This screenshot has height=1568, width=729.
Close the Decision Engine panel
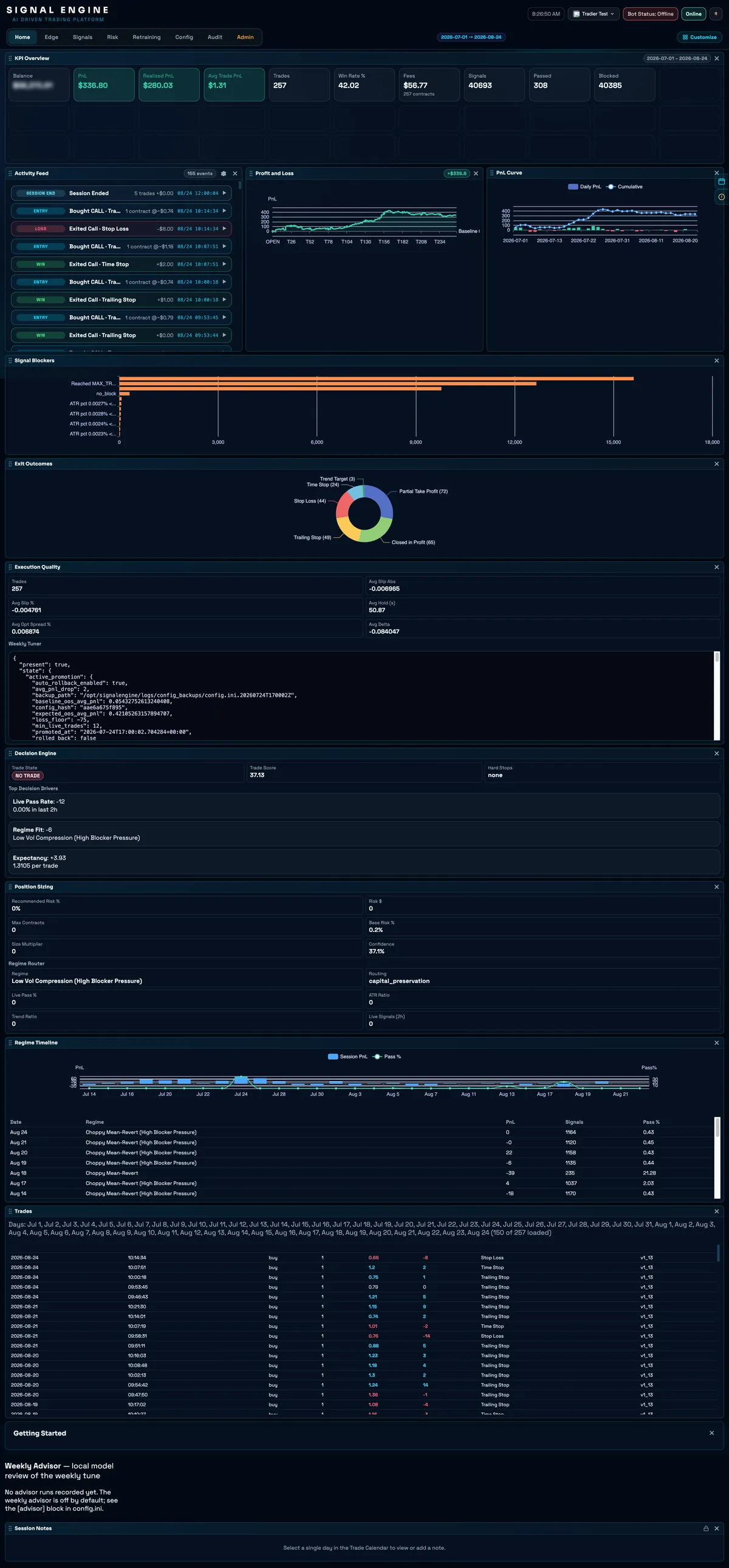click(716, 753)
